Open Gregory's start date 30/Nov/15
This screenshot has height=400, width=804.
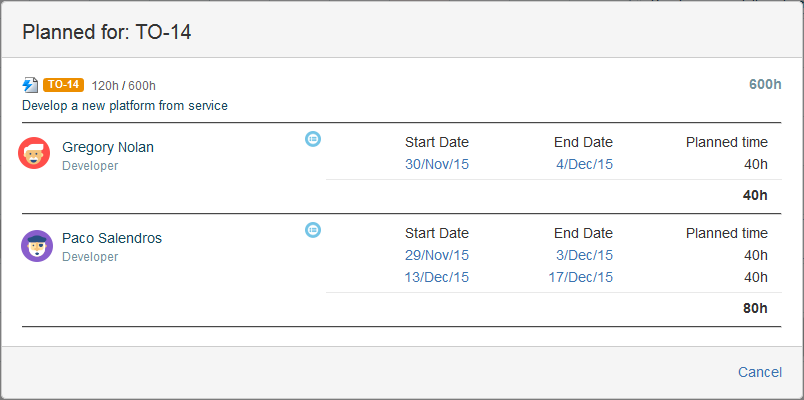pyautogui.click(x=437, y=164)
